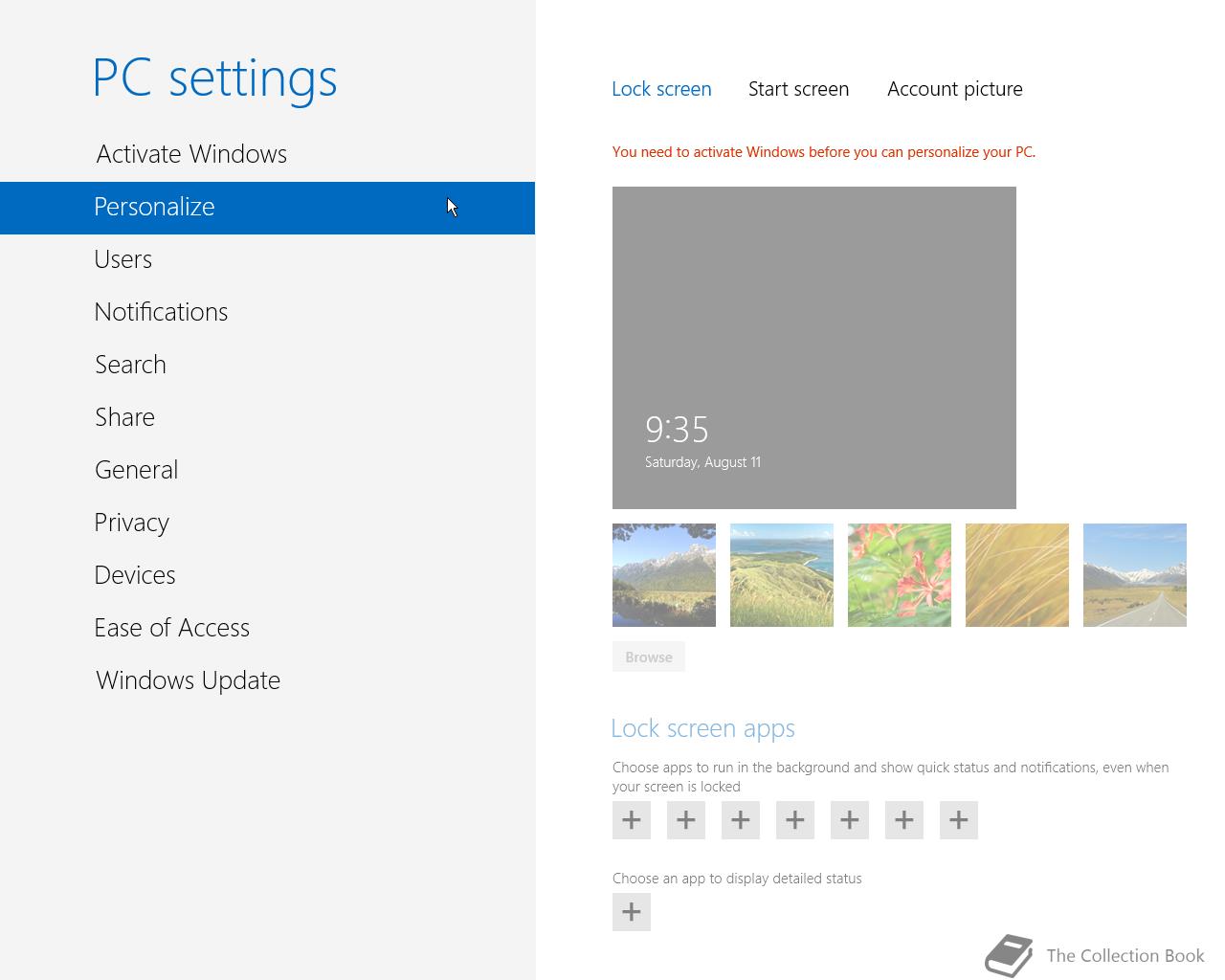Viewport: 1225px width, 980px height.
Task: Click the large lock screen preview showing 9:35
Action: [814, 347]
